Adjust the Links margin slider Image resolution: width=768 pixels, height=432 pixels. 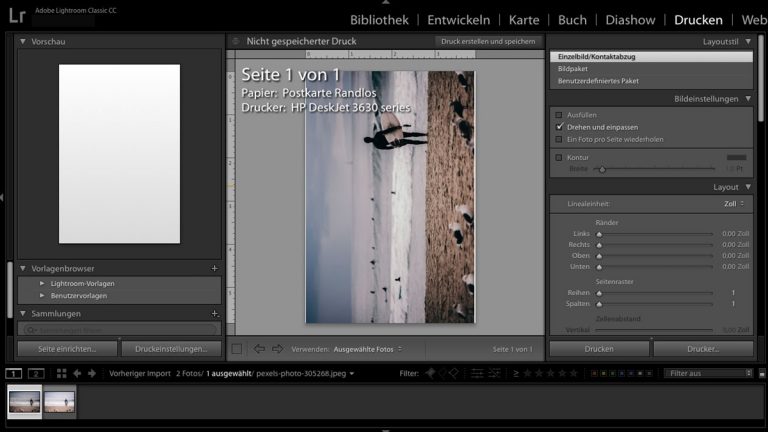[x=600, y=233]
